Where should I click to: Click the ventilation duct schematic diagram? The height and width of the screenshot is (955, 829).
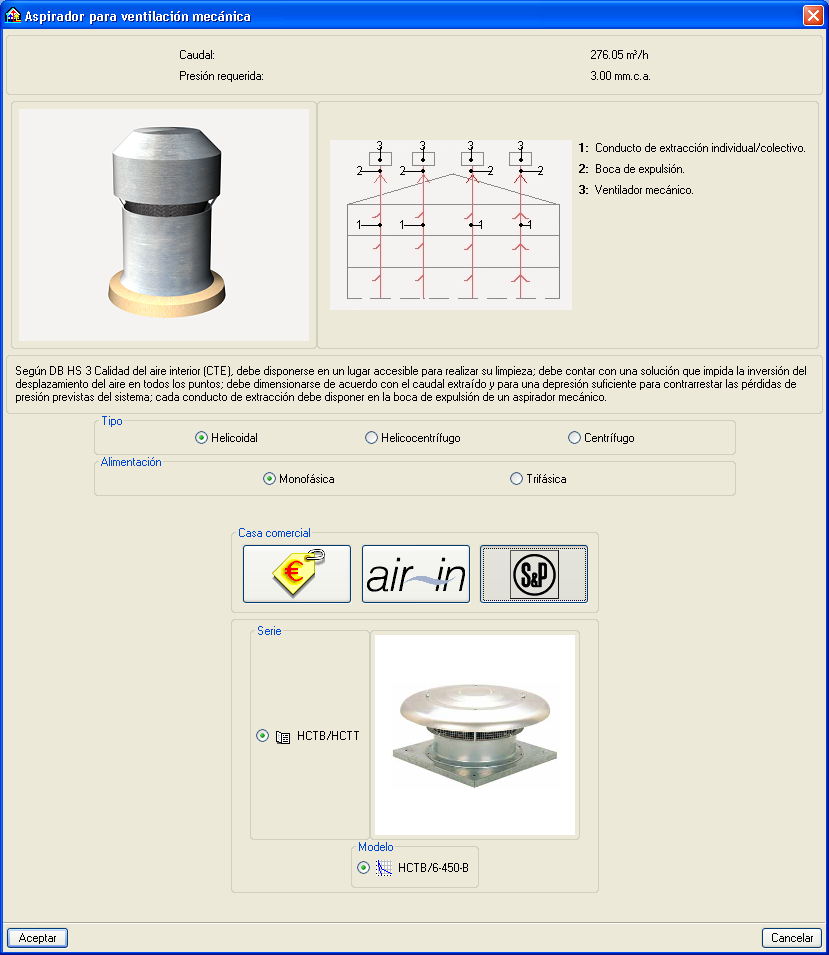pos(451,225)
